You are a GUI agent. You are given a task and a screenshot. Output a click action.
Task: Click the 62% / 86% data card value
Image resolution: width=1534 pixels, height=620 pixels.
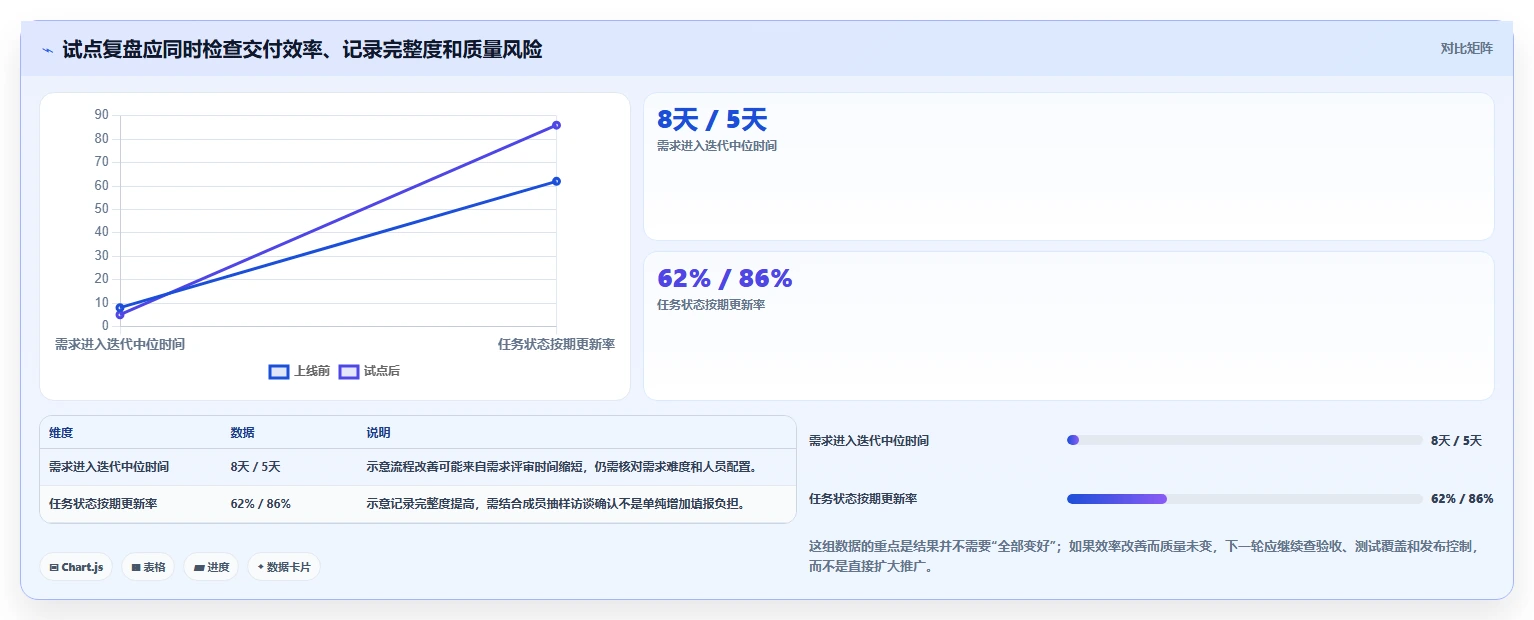pyautogui.click(x=724, y=278)
